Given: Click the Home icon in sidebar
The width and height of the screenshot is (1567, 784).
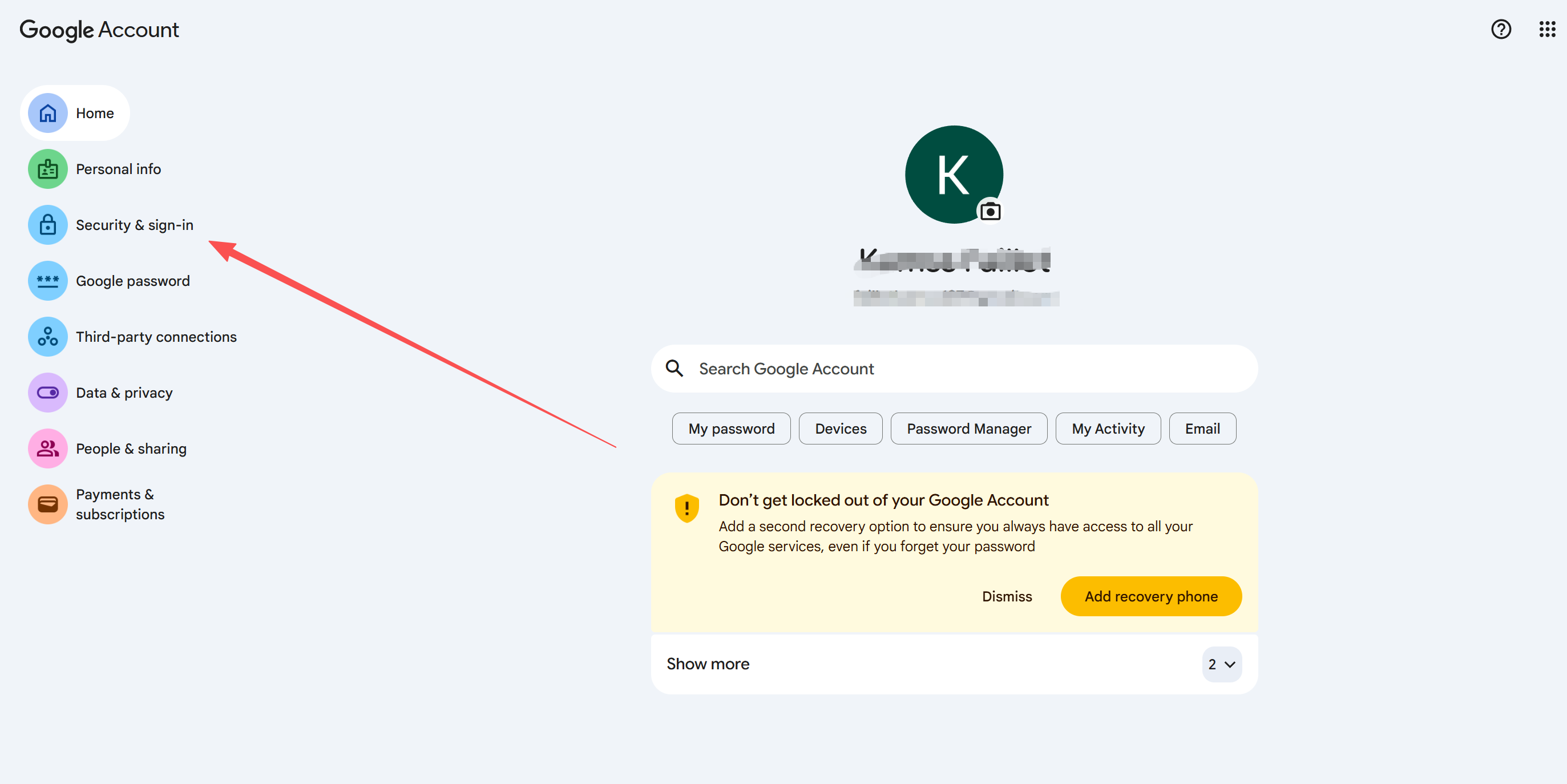Looking at the screenshot, I should point(47,113).
